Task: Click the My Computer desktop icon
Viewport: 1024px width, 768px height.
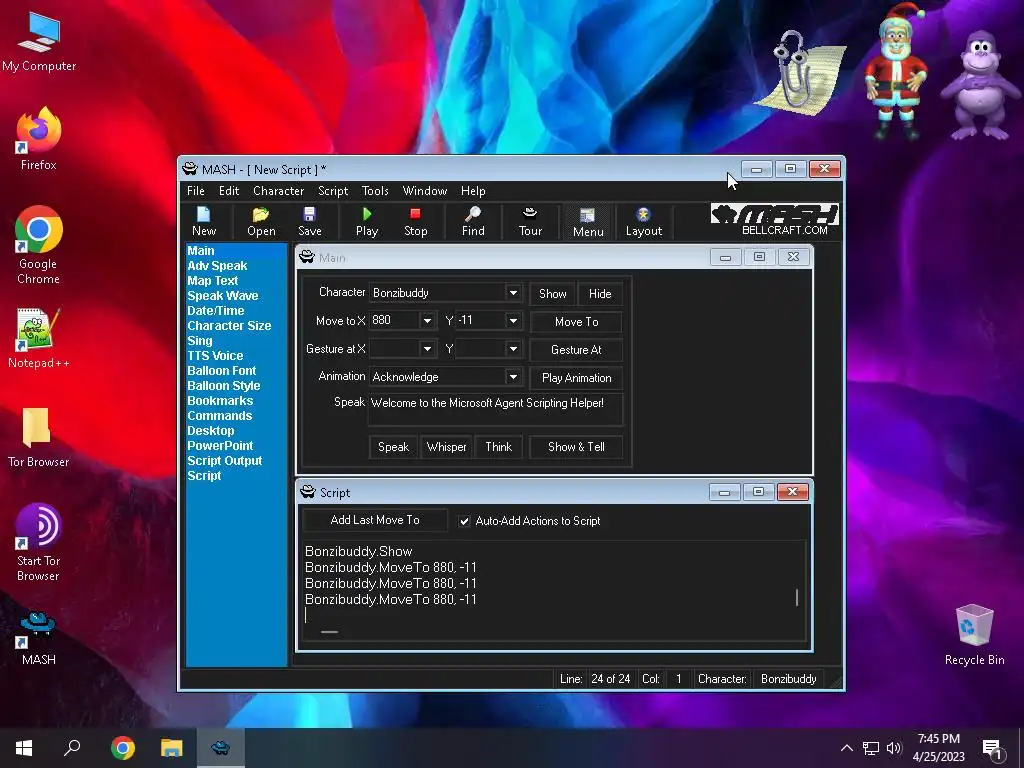Action: pos(39,42)
